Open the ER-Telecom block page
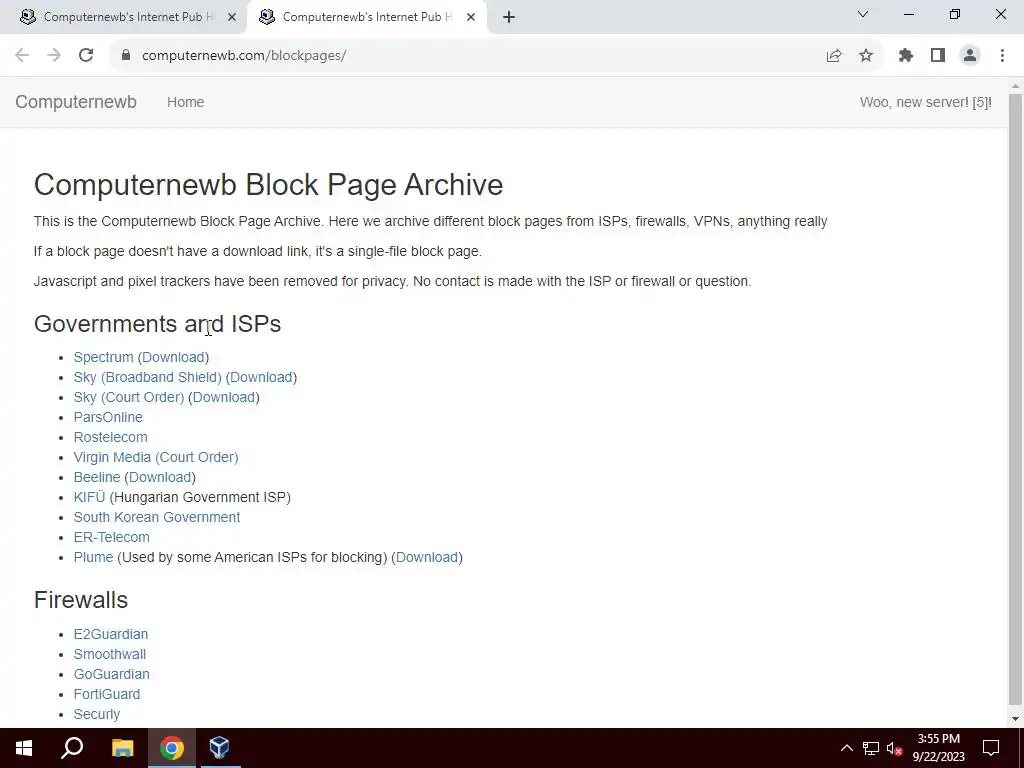Image resolution: width=1024 pixels, height=768 pixels. click(x=112, y=537)
